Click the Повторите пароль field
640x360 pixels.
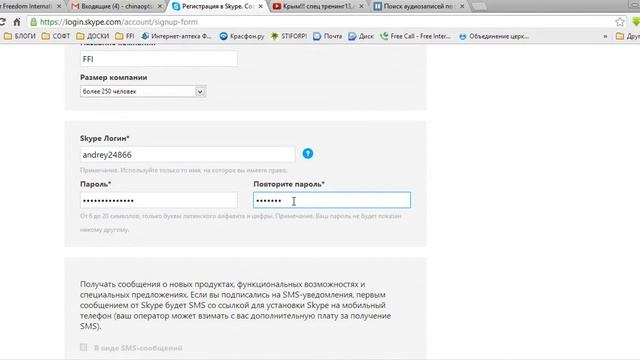tap(332, 200)
